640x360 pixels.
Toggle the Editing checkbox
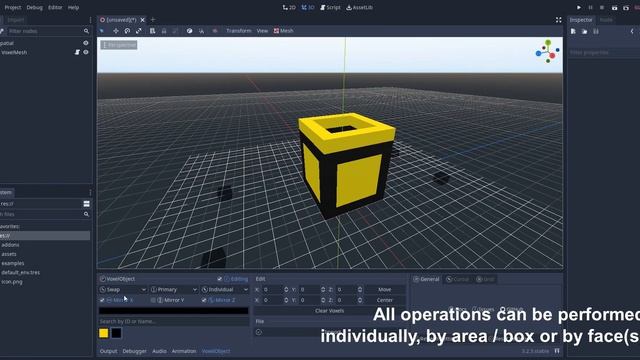click(220, 279)
